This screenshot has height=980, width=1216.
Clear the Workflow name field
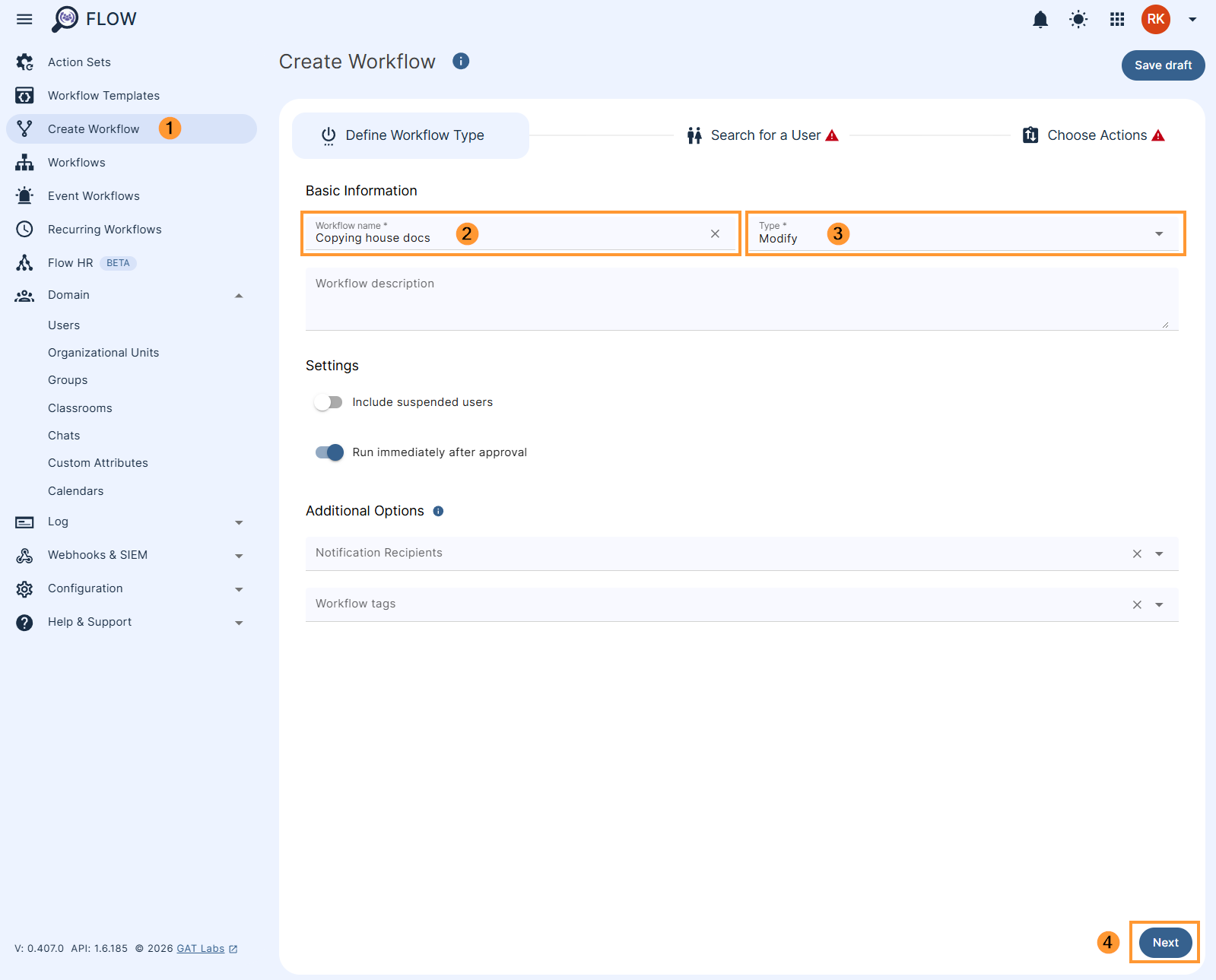click(715, 234)
